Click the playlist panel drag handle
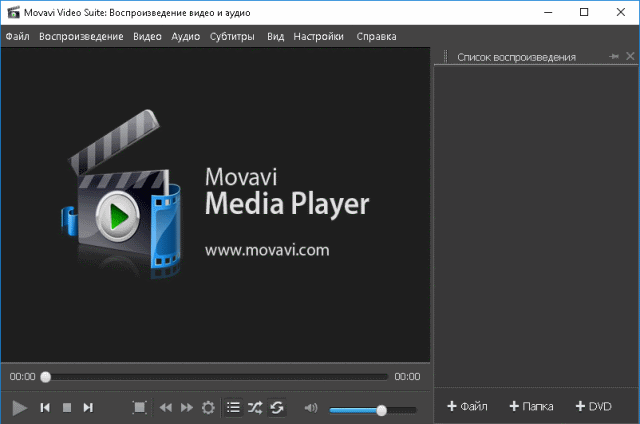The width and height of the screenshot is (640, 424). (x=446, y=57)
